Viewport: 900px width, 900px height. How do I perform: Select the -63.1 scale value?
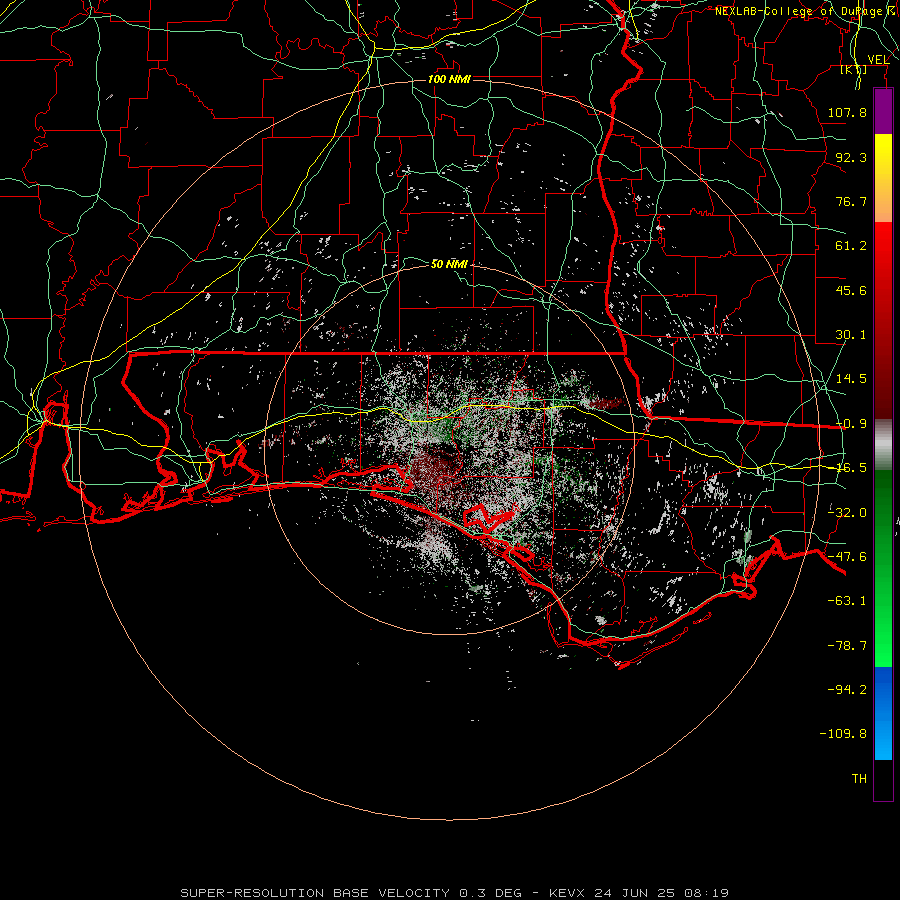pos(847,601)
